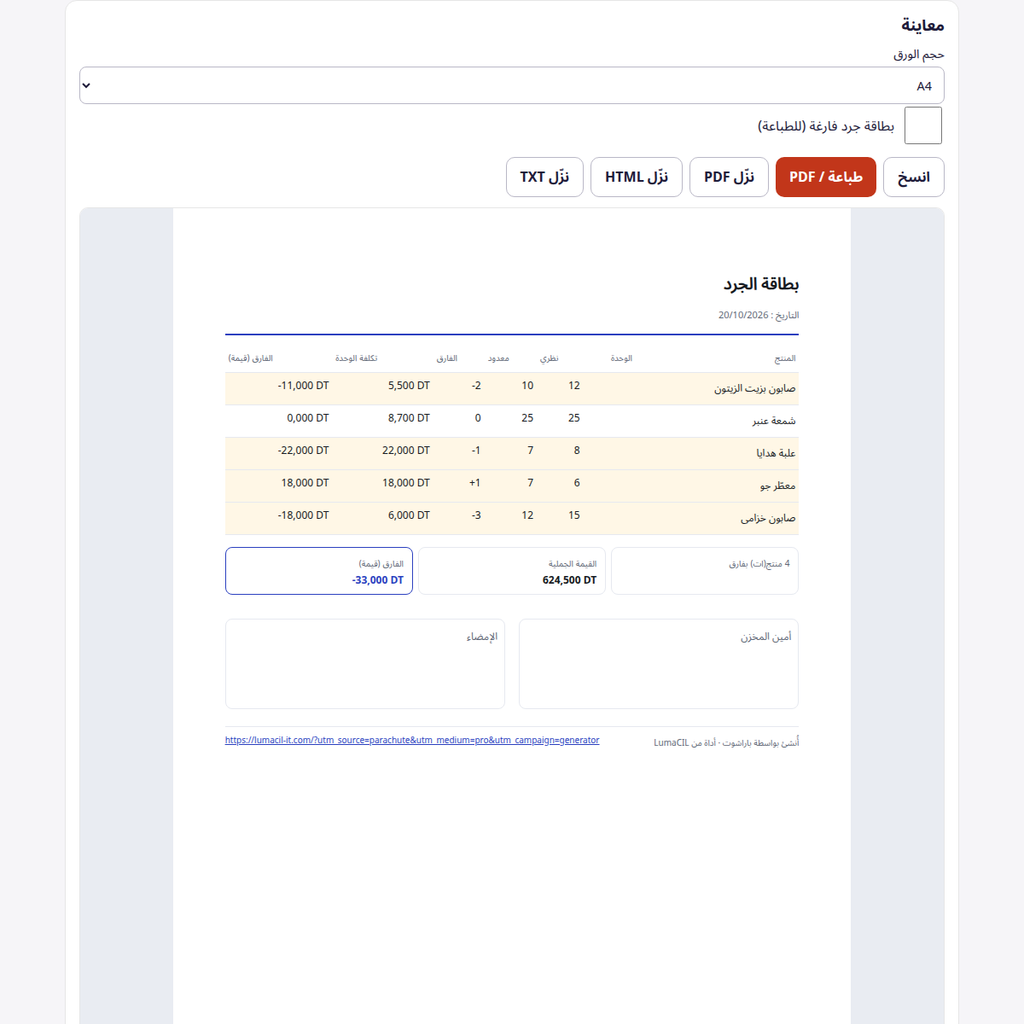Image resolution: width=1024 pixels, height=1024 pixels.
Task: Click the نزّل PDF download button
Action: tap(729, 177)
